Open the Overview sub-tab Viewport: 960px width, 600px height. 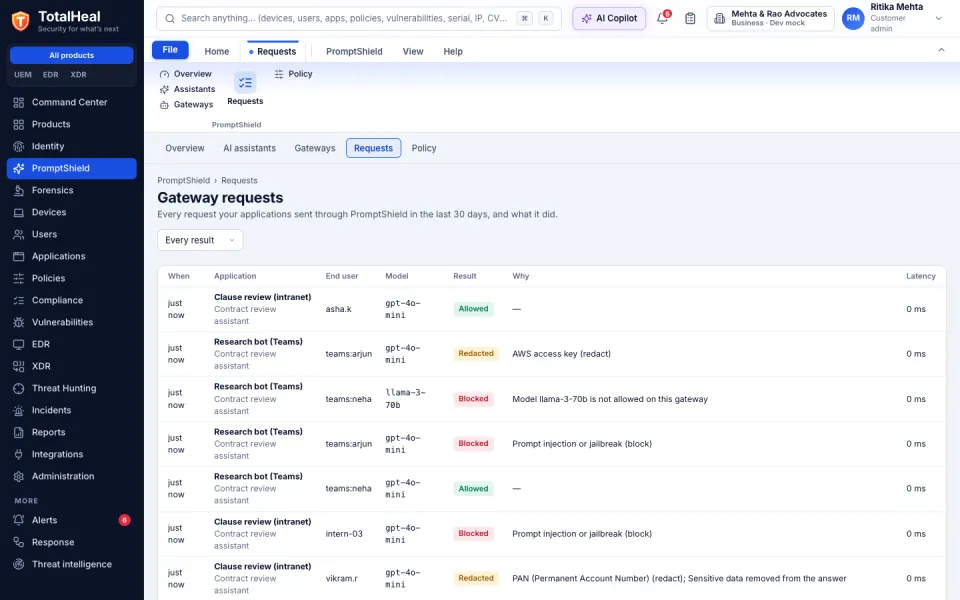(185, 148)
